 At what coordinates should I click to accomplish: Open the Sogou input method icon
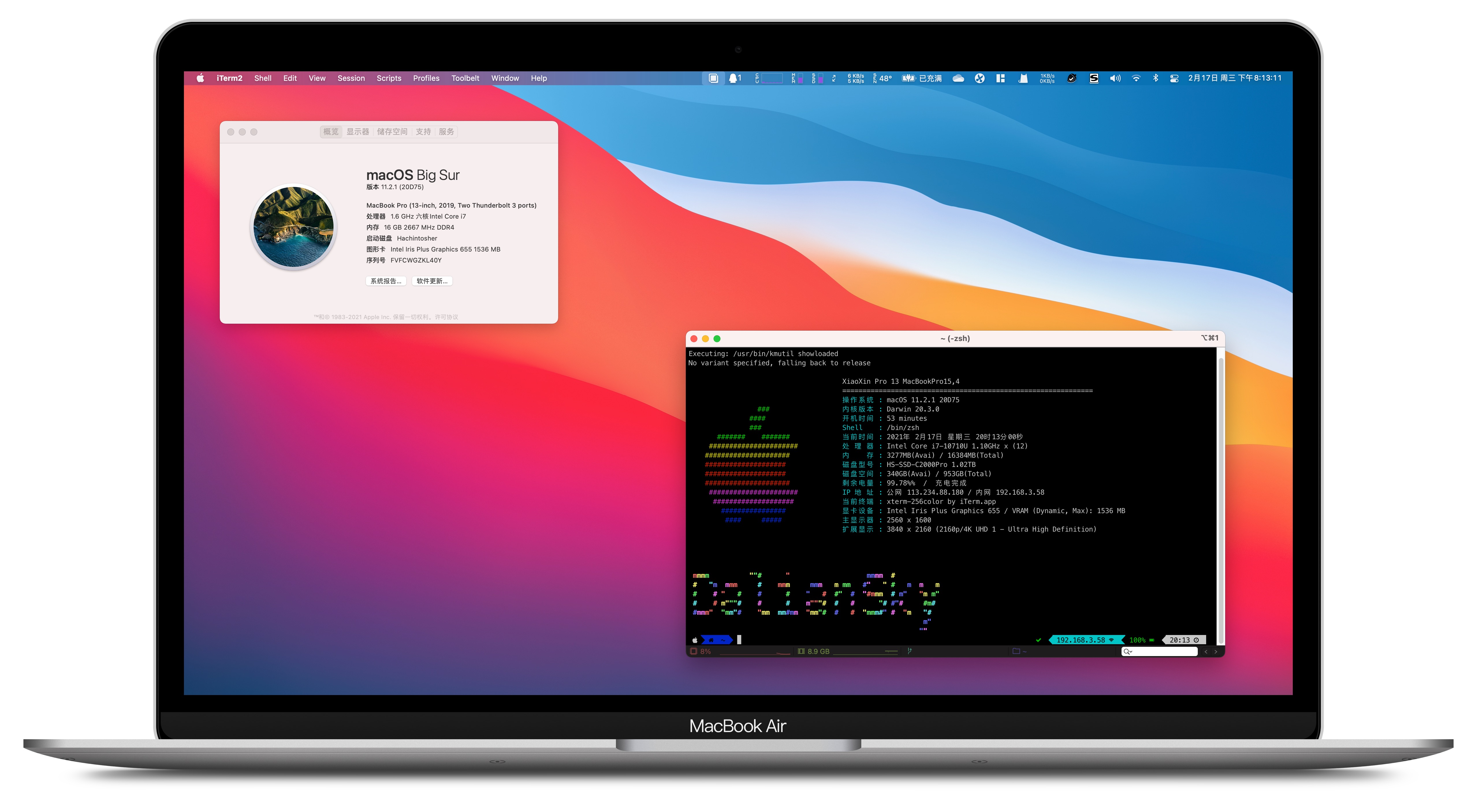tap(1094, 79)
